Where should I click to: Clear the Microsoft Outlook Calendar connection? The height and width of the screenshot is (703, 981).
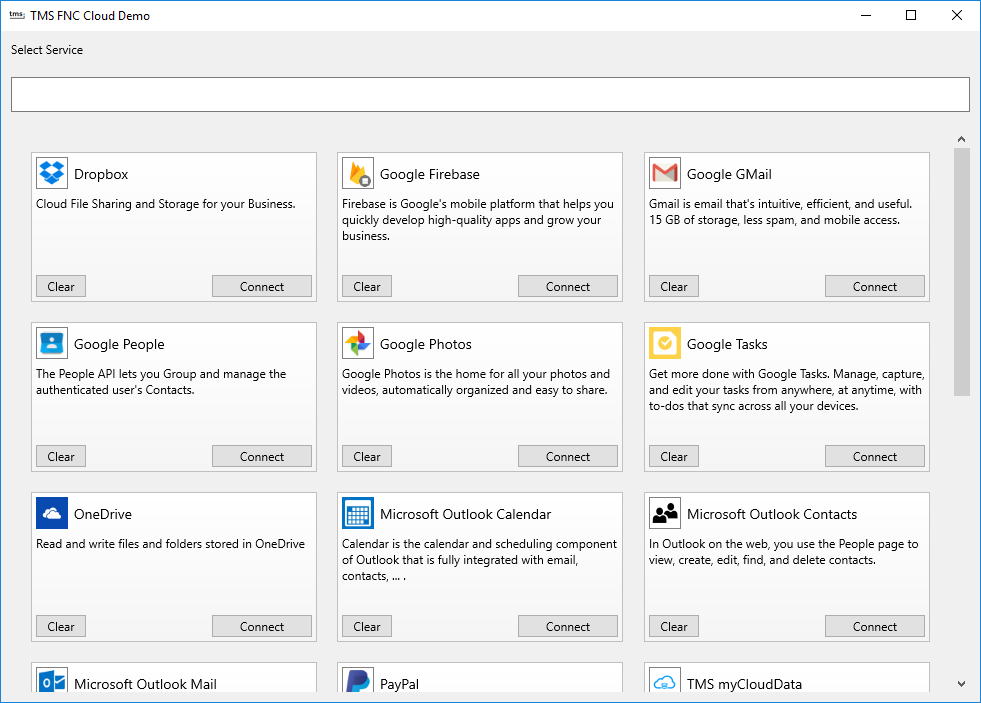[x=367, y=627]
